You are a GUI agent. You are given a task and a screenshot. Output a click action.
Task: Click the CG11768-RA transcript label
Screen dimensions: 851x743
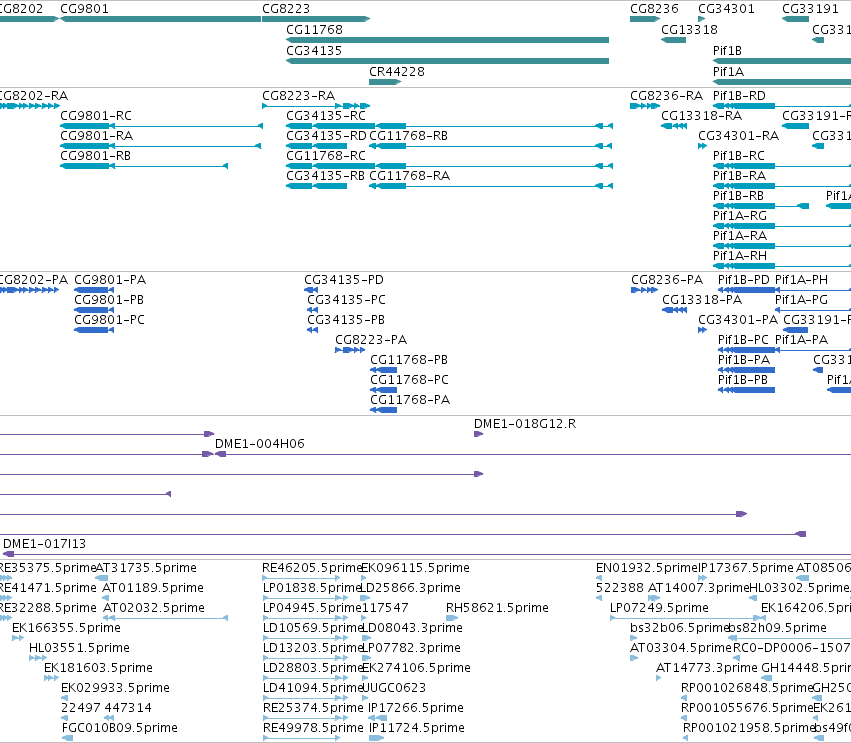(x=410, y=176)
